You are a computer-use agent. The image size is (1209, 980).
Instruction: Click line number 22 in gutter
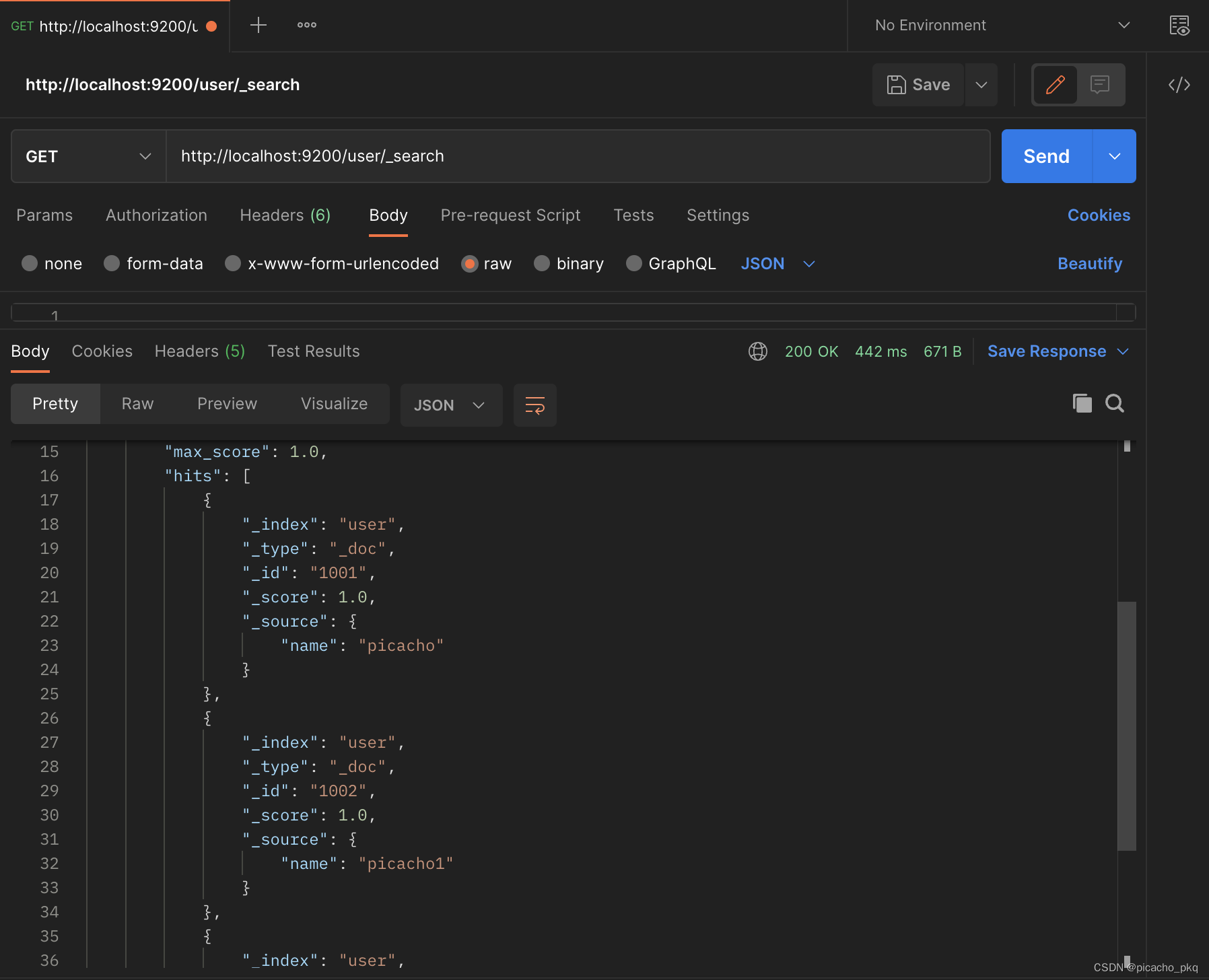click(49, 621)
